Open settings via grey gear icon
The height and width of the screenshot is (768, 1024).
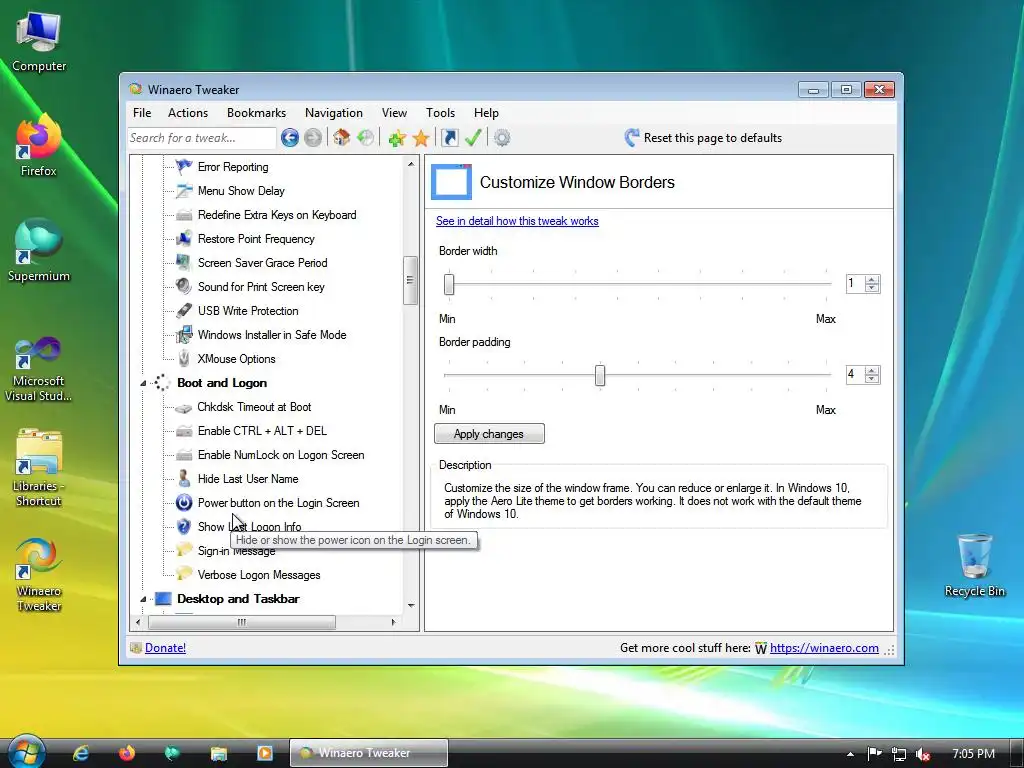[x=502, y=138]
